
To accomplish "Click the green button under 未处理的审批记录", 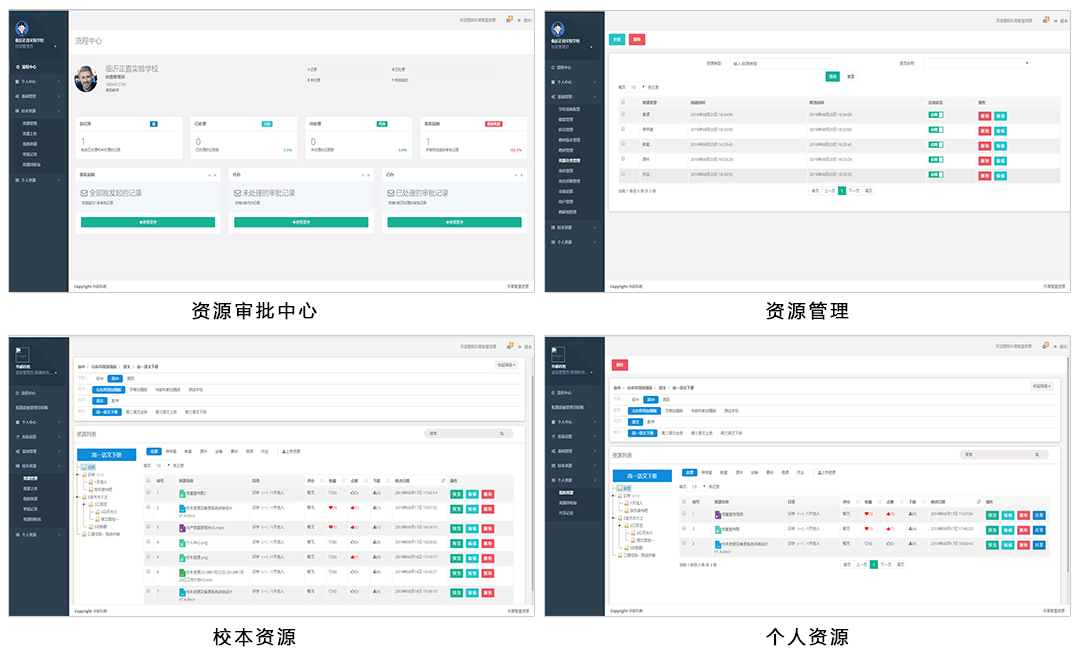I will tap(301, 222).
